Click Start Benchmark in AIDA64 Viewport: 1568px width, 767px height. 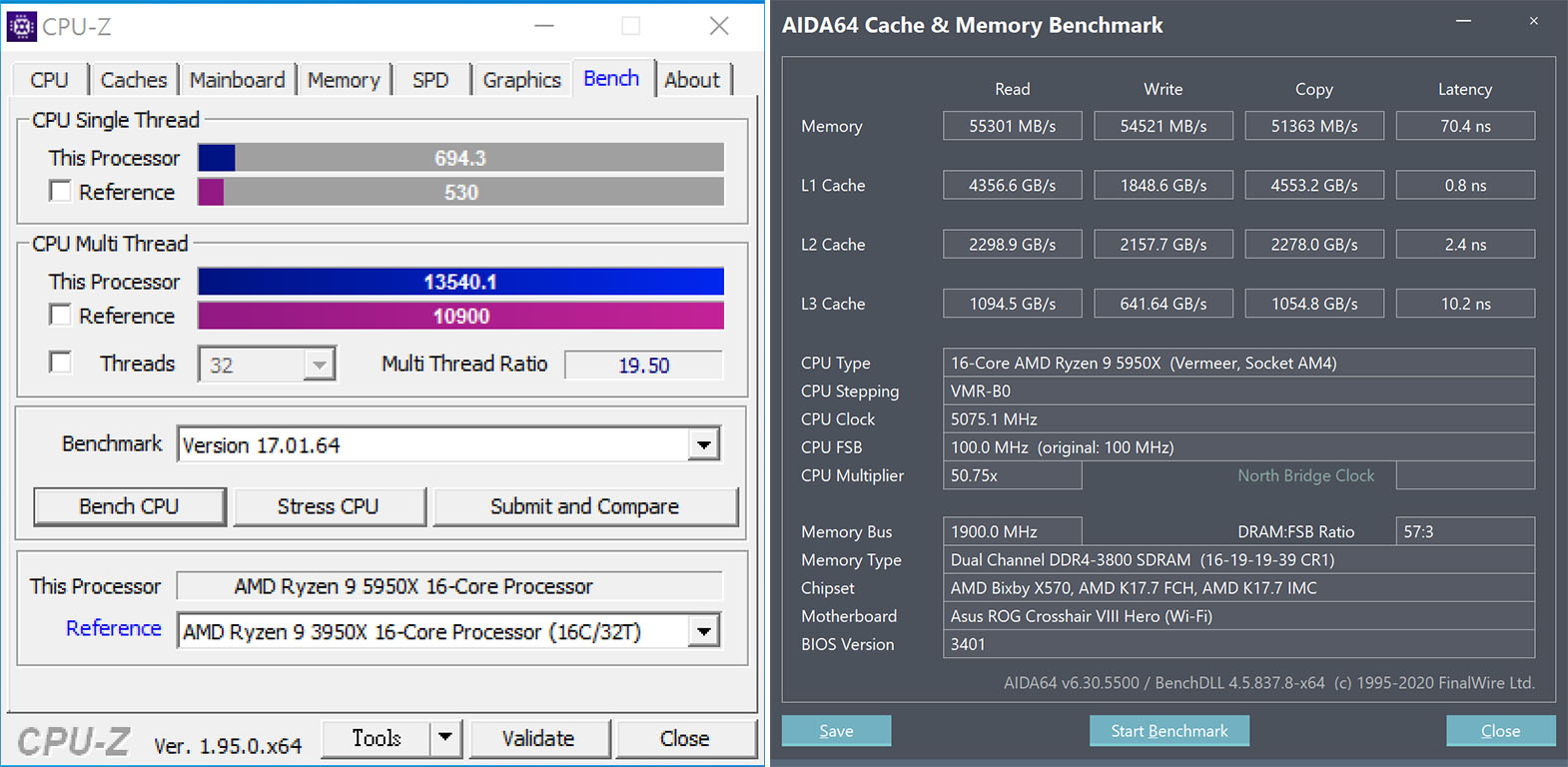pos(1170,731)
